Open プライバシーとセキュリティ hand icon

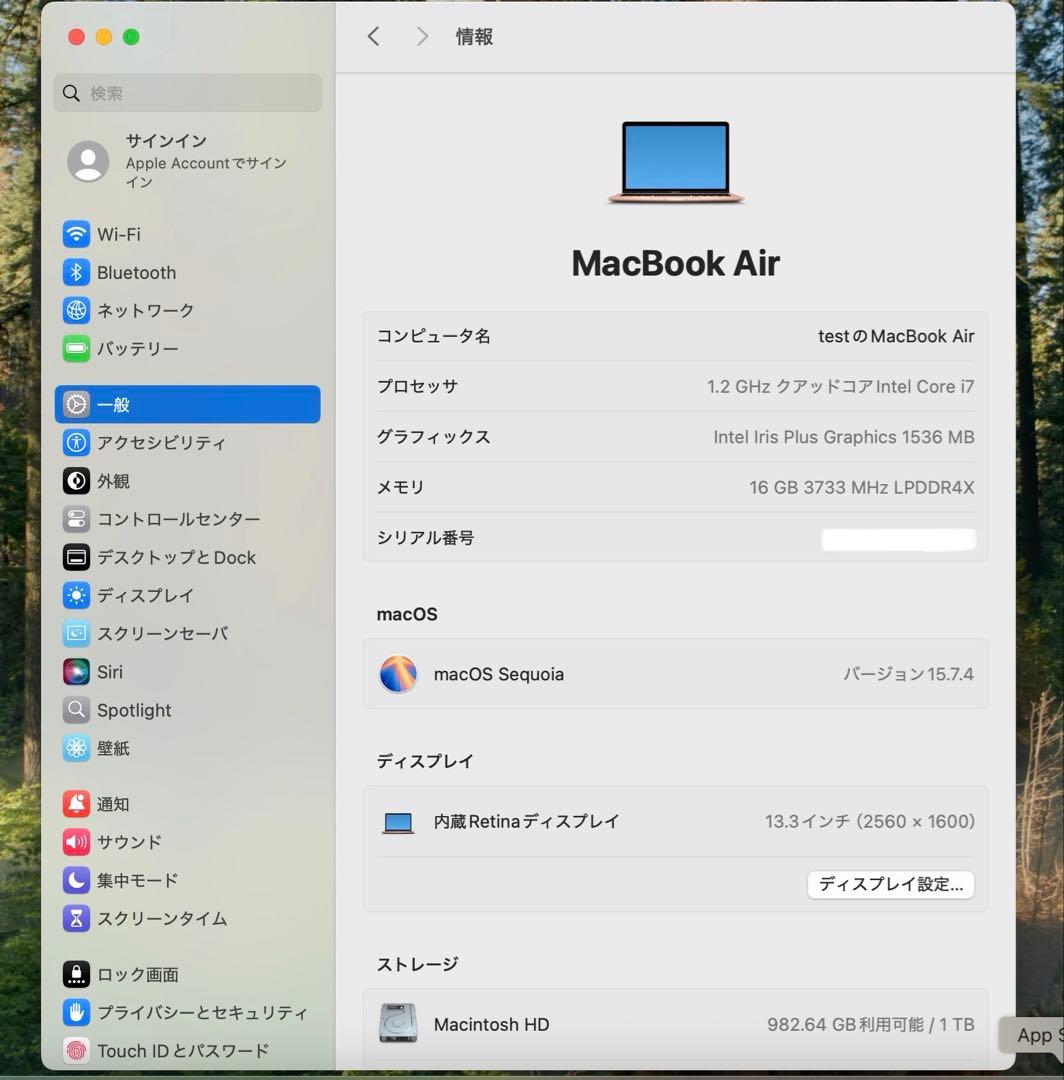[x=76, y=1012]
